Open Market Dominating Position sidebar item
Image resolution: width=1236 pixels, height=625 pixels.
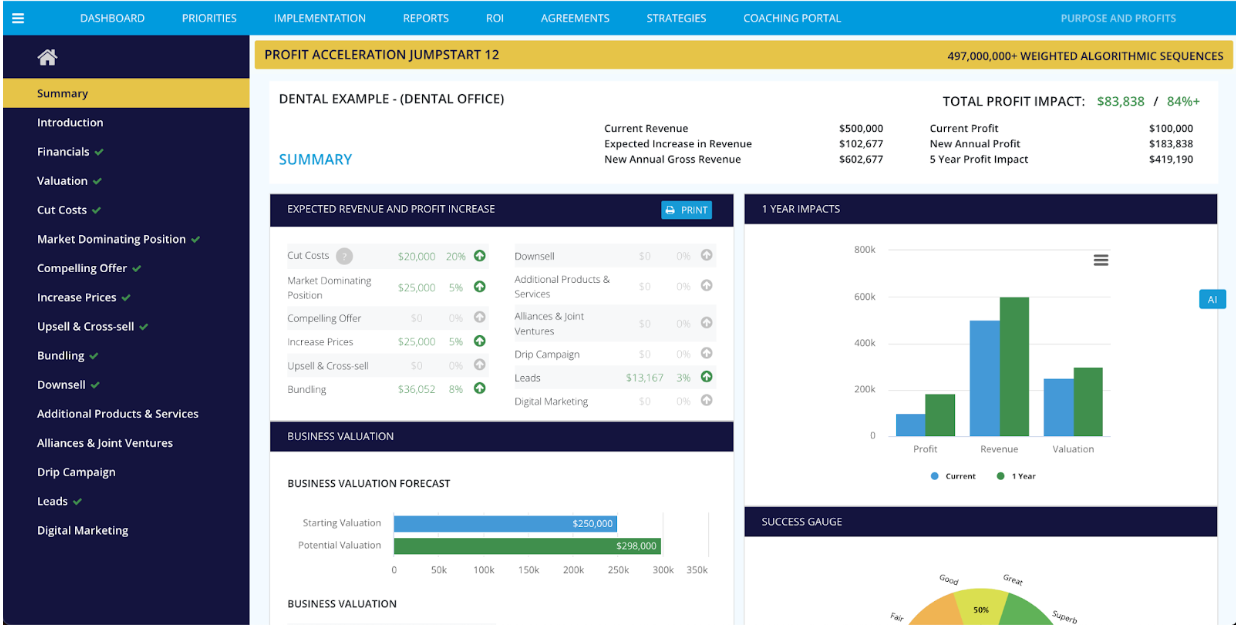pos(111,240)
